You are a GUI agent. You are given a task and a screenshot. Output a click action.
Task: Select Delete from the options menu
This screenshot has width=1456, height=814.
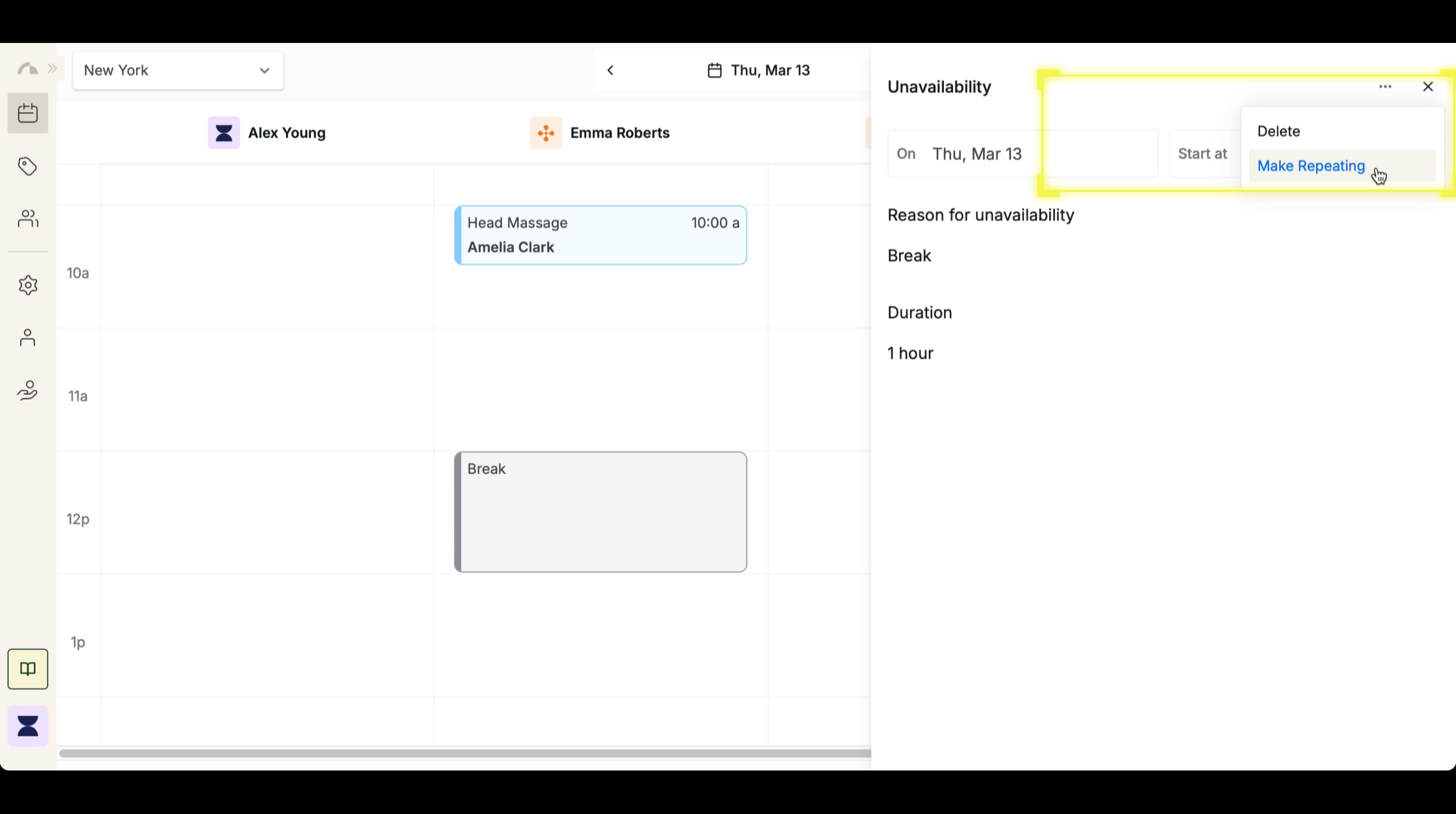(1279, 131)
